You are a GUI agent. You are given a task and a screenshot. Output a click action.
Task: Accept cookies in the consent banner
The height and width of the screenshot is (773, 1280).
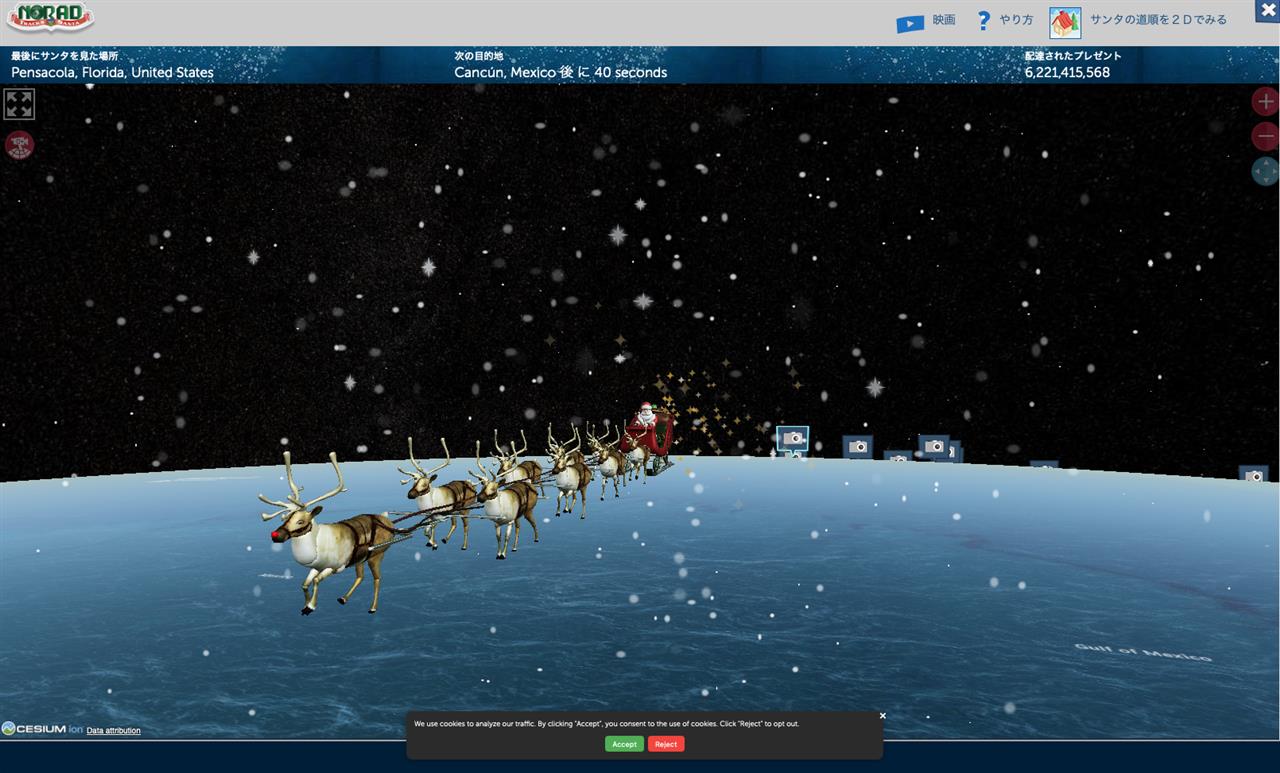(624, 744)
